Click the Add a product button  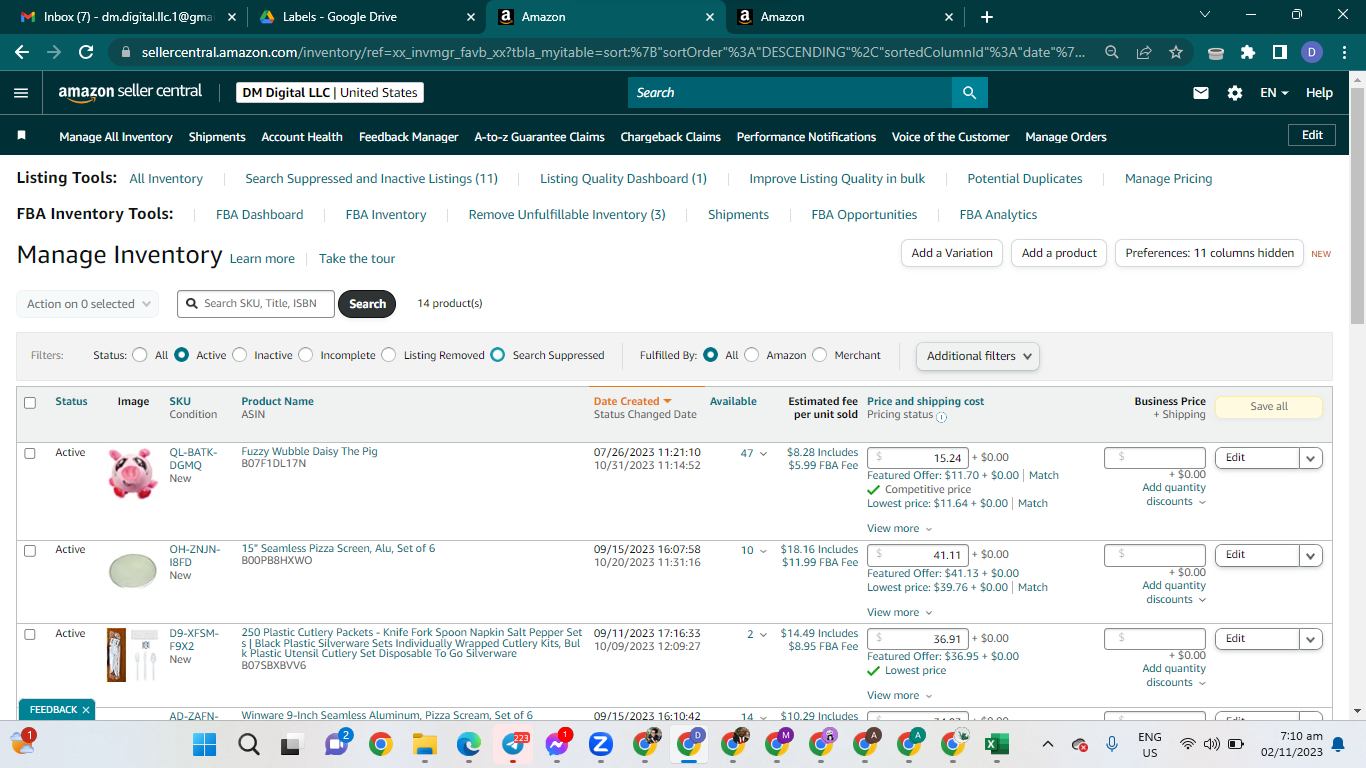1059,253
